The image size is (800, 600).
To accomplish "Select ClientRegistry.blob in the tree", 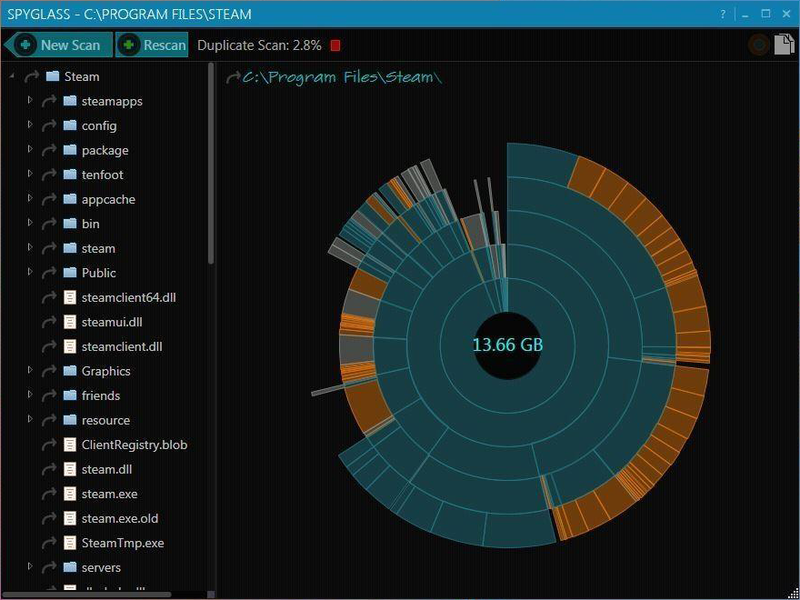I will 134,445.
